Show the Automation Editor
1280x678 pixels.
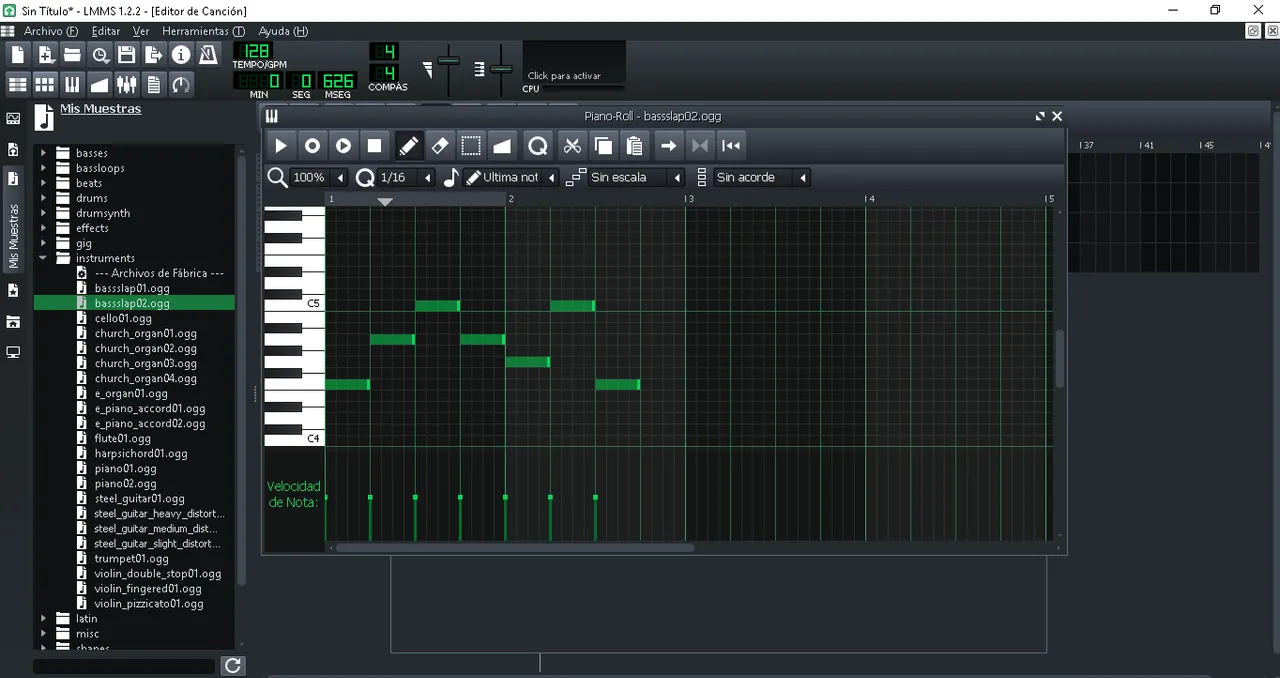tap(99, 85)
